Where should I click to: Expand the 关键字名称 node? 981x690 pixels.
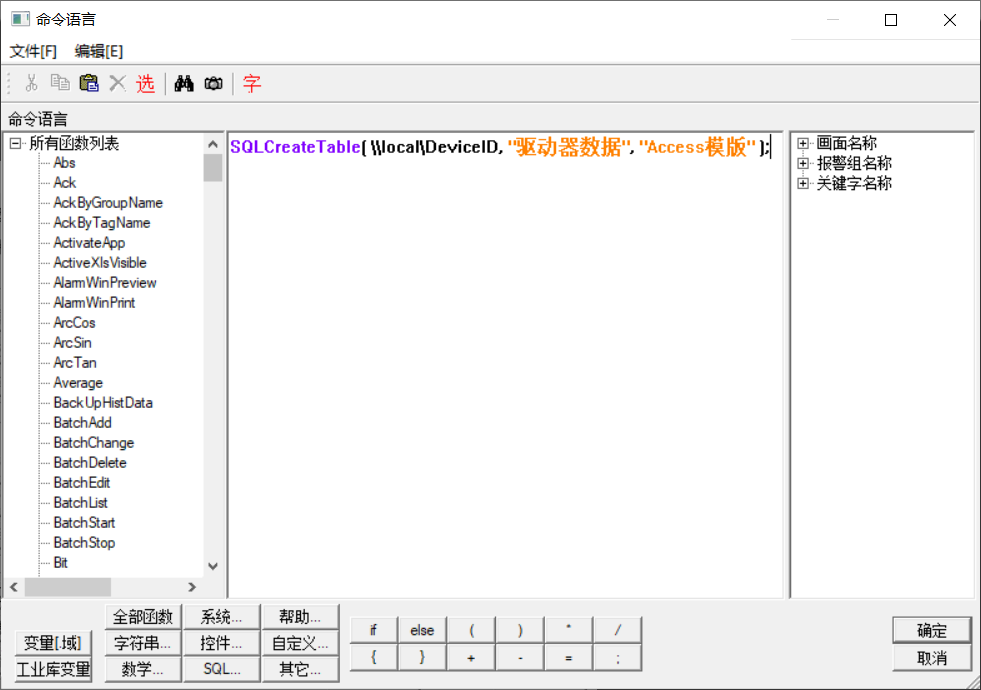(x=803, y=183)
